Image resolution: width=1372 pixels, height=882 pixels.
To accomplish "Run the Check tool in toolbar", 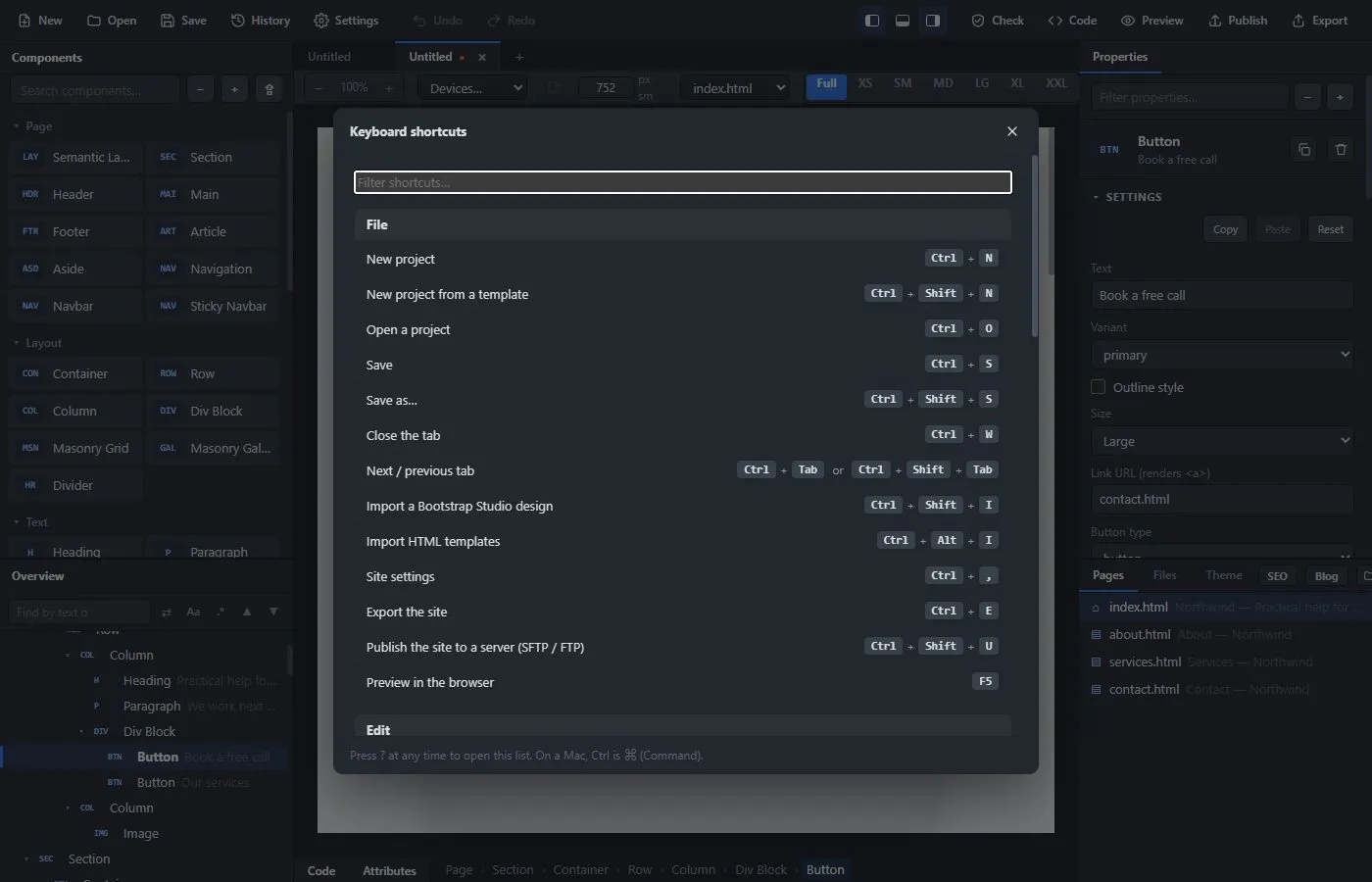I will tap(998, 20).
